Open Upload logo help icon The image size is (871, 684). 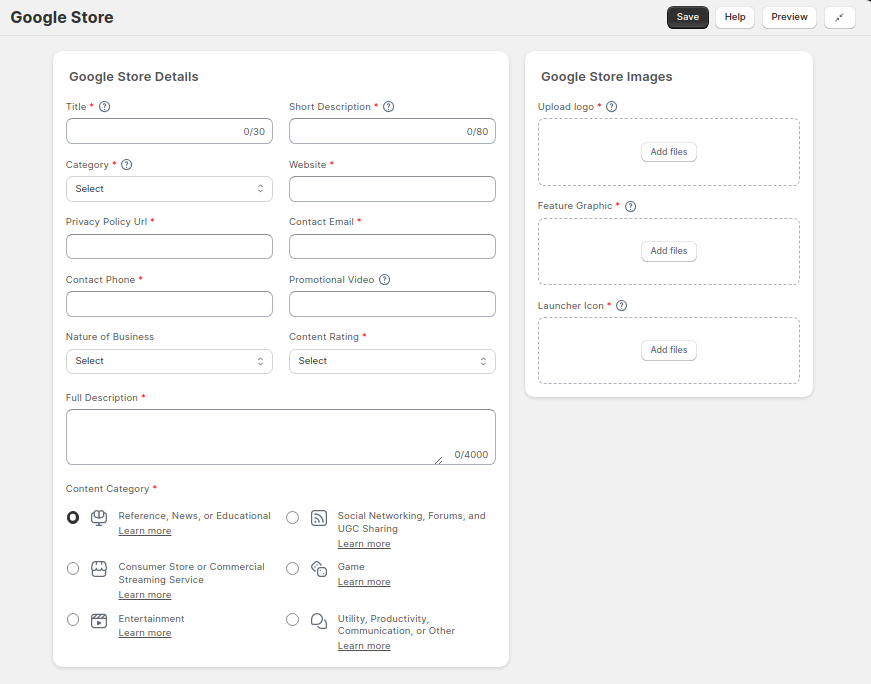click(x=612, y=107)
